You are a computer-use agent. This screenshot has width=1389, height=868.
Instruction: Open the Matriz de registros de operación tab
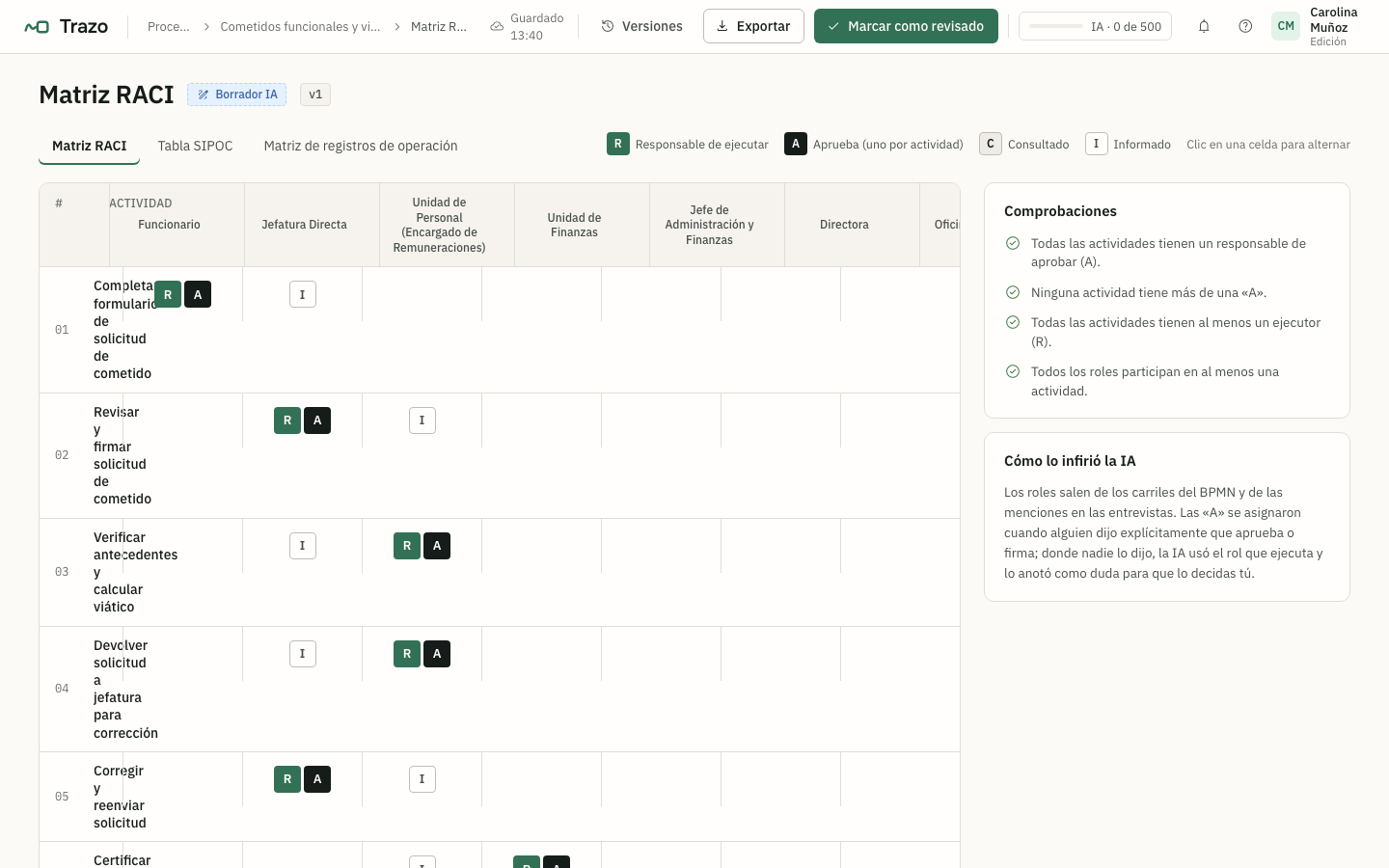[361, 146]
